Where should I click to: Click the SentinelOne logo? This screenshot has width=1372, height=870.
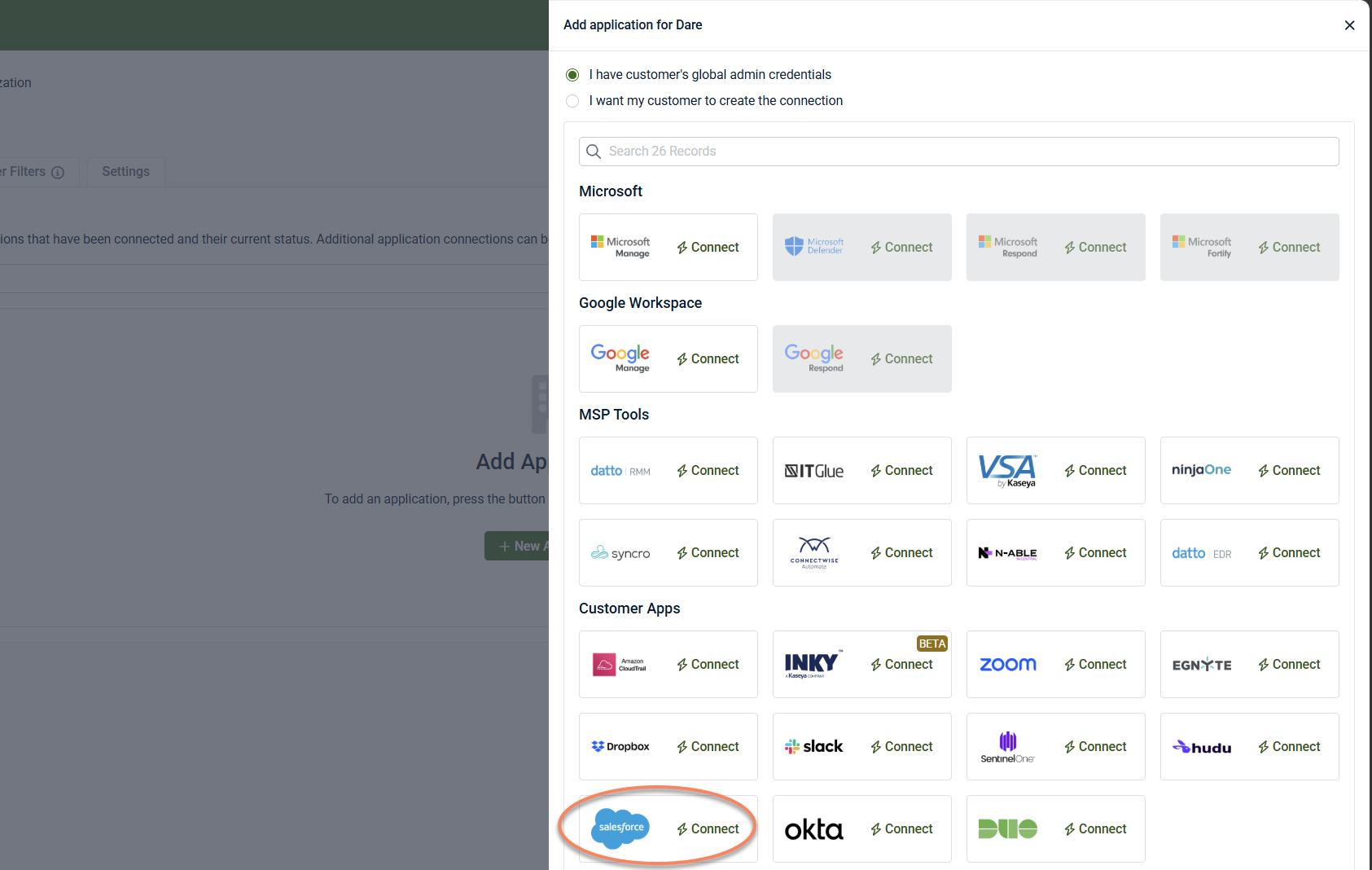coord(1008,747)
